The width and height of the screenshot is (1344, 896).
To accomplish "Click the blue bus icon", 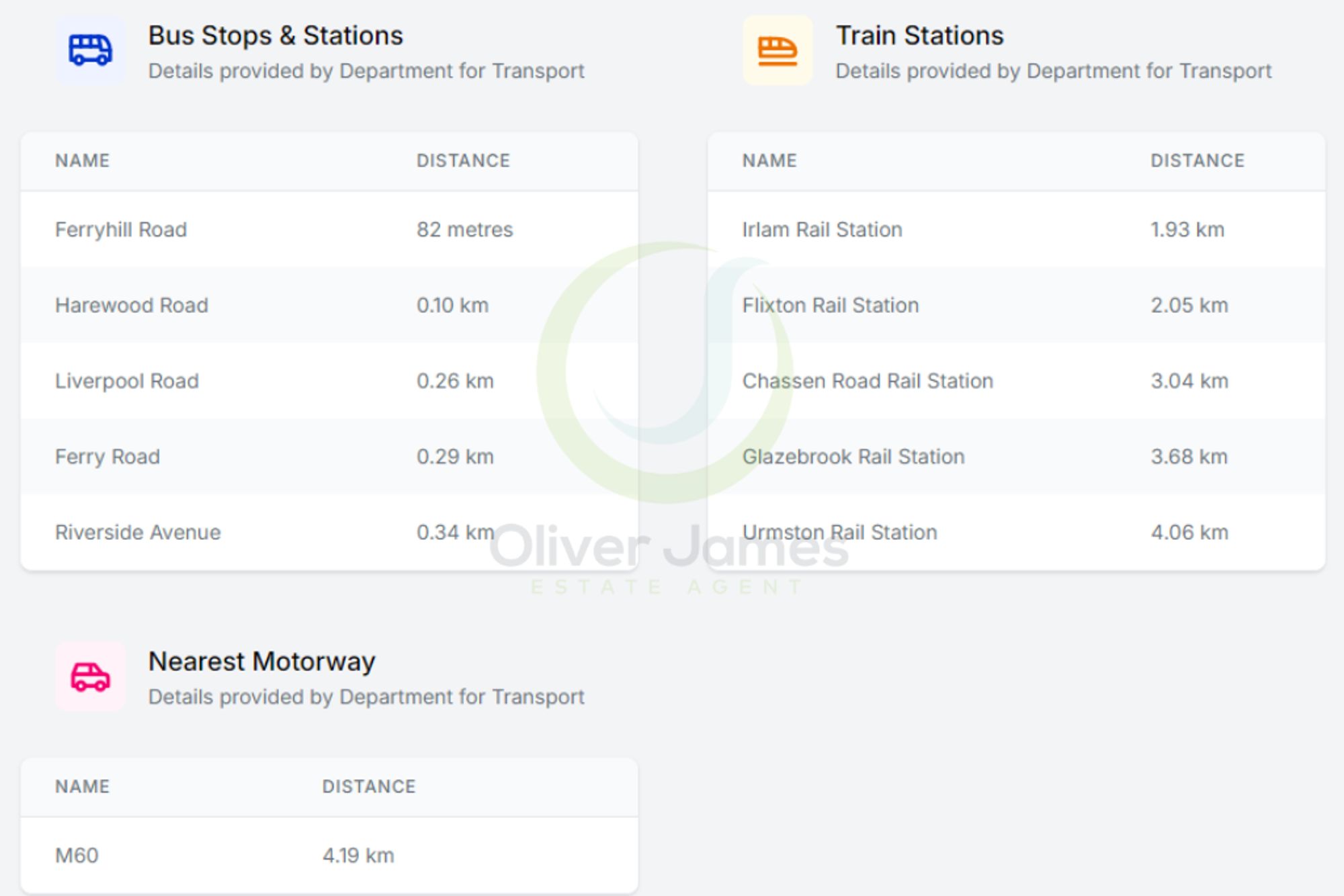I will point(90,50).
